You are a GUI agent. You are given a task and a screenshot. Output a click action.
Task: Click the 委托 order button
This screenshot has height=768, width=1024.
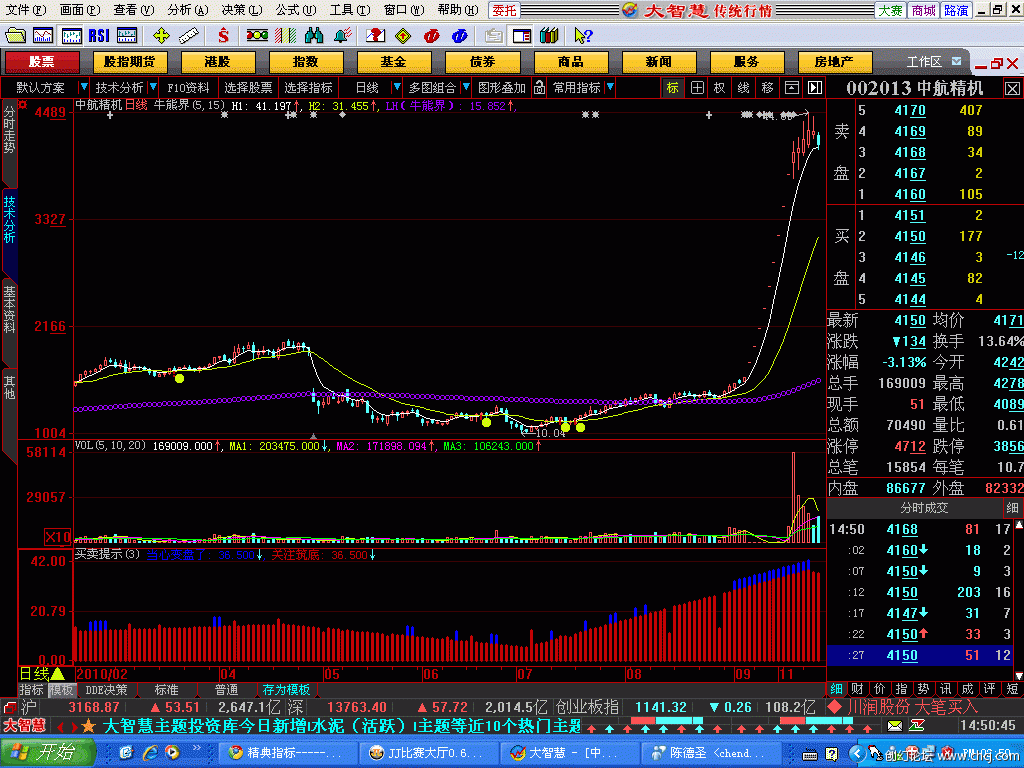[504, 10]
